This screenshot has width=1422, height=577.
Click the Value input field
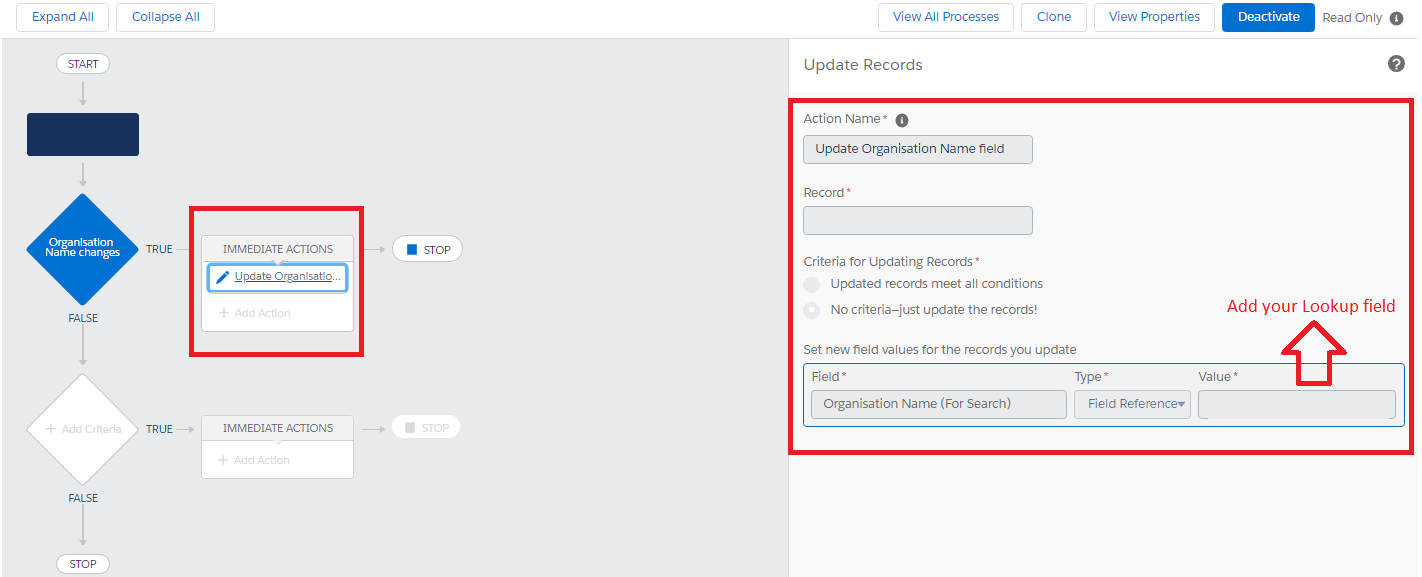(x=1296, y=404)
